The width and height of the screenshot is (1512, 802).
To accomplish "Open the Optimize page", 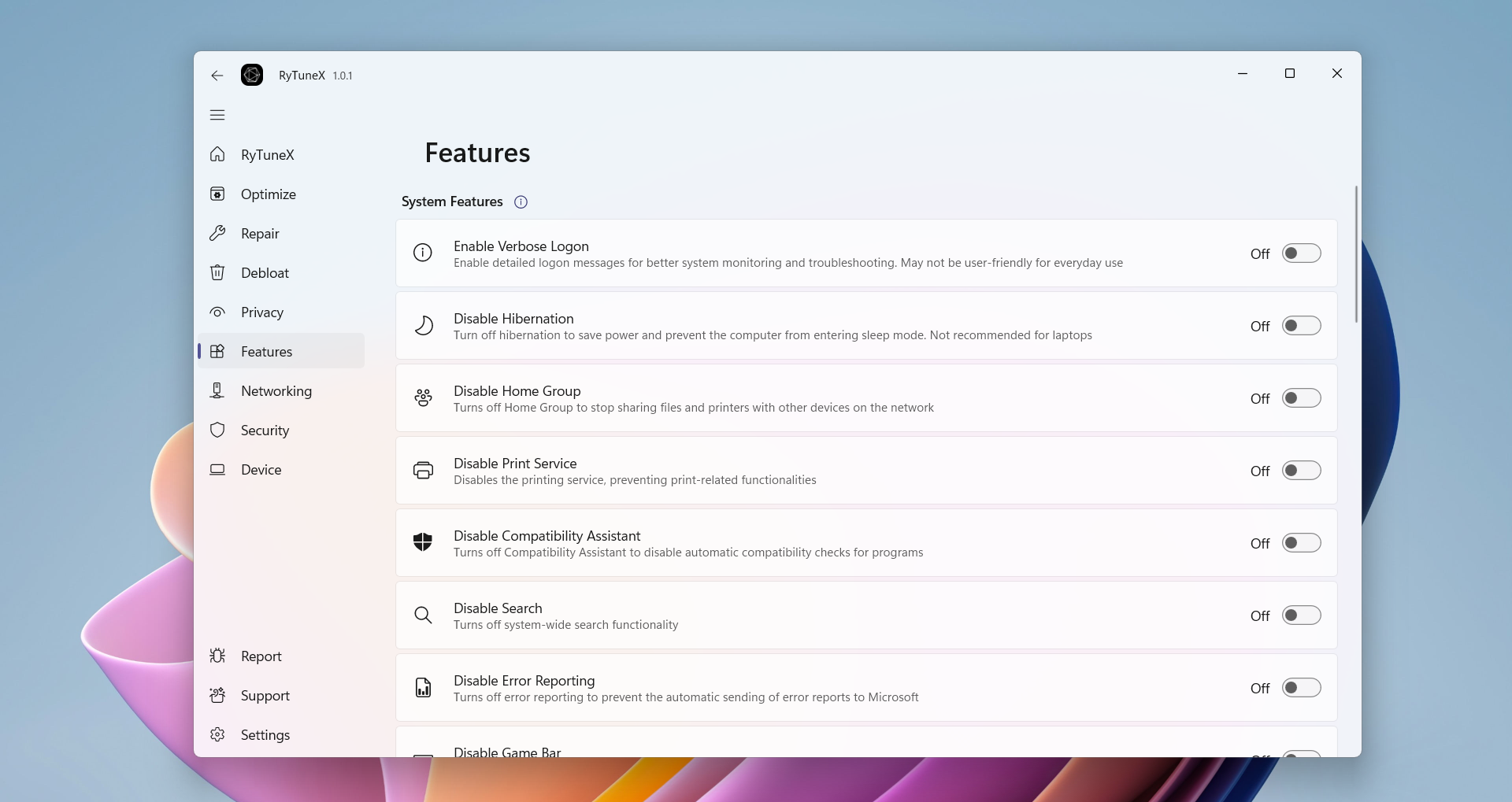I will click(269, 194).
